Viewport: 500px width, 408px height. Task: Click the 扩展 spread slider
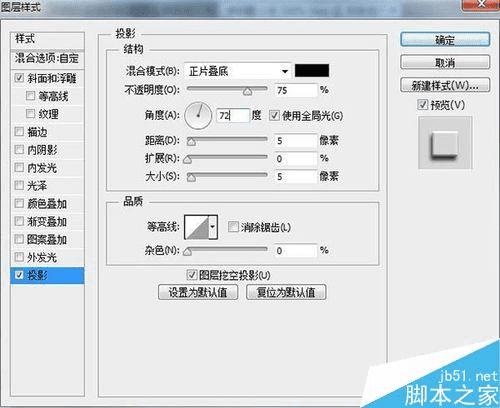click(227, 158)
